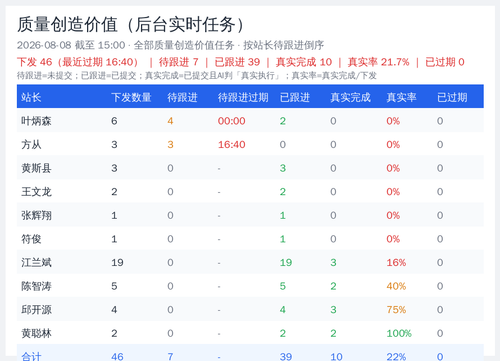Select the name 张辉翔
Screen dimensions: 500x361
point(36,215)
